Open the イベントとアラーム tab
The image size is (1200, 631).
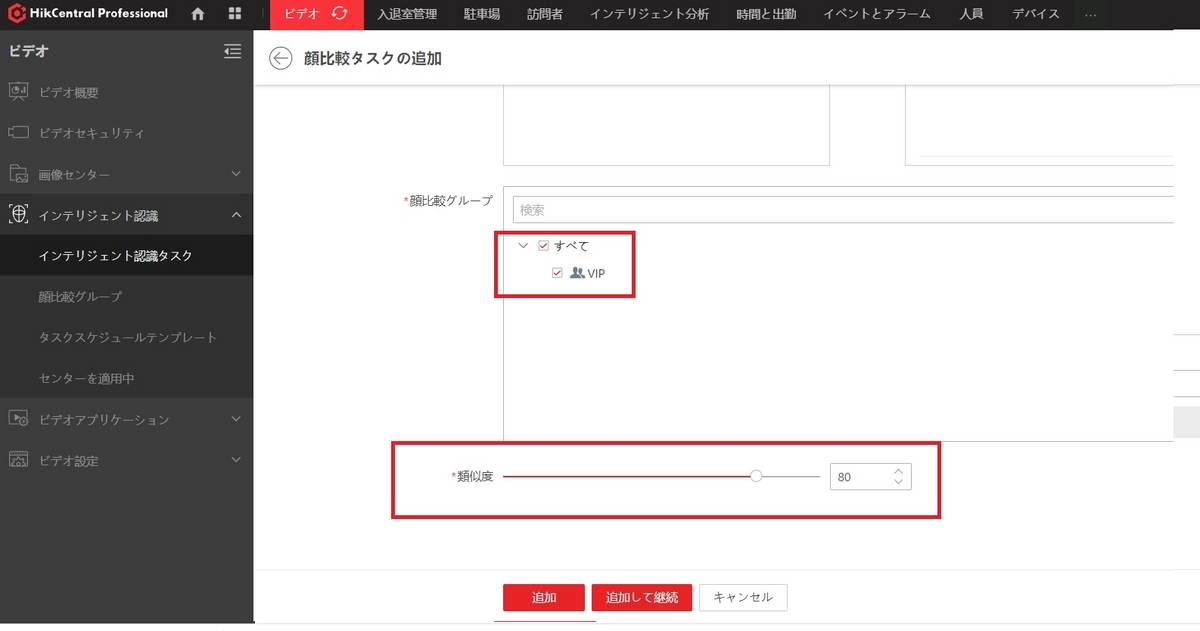877,14
